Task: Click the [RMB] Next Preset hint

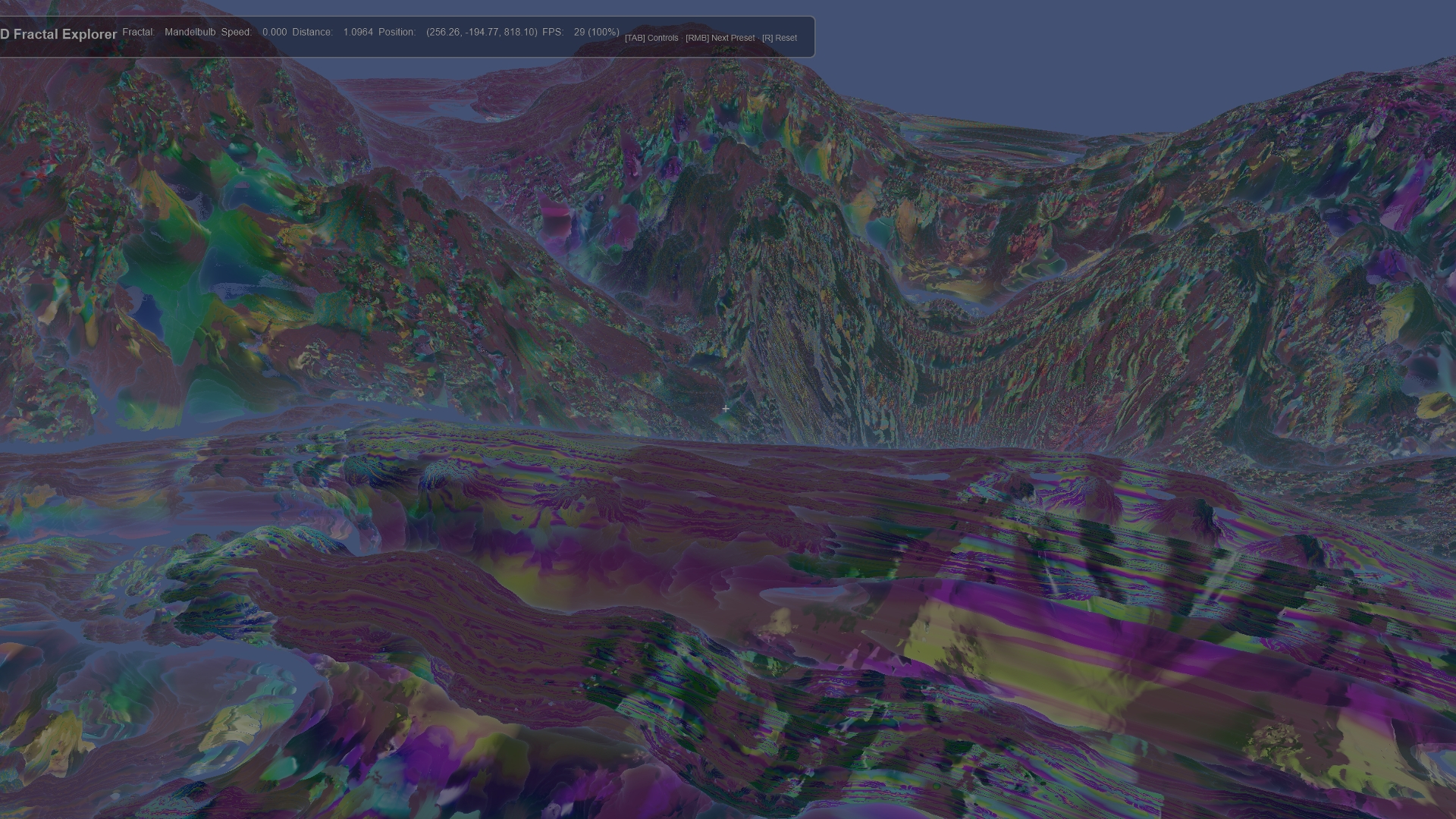Action: 720,38
